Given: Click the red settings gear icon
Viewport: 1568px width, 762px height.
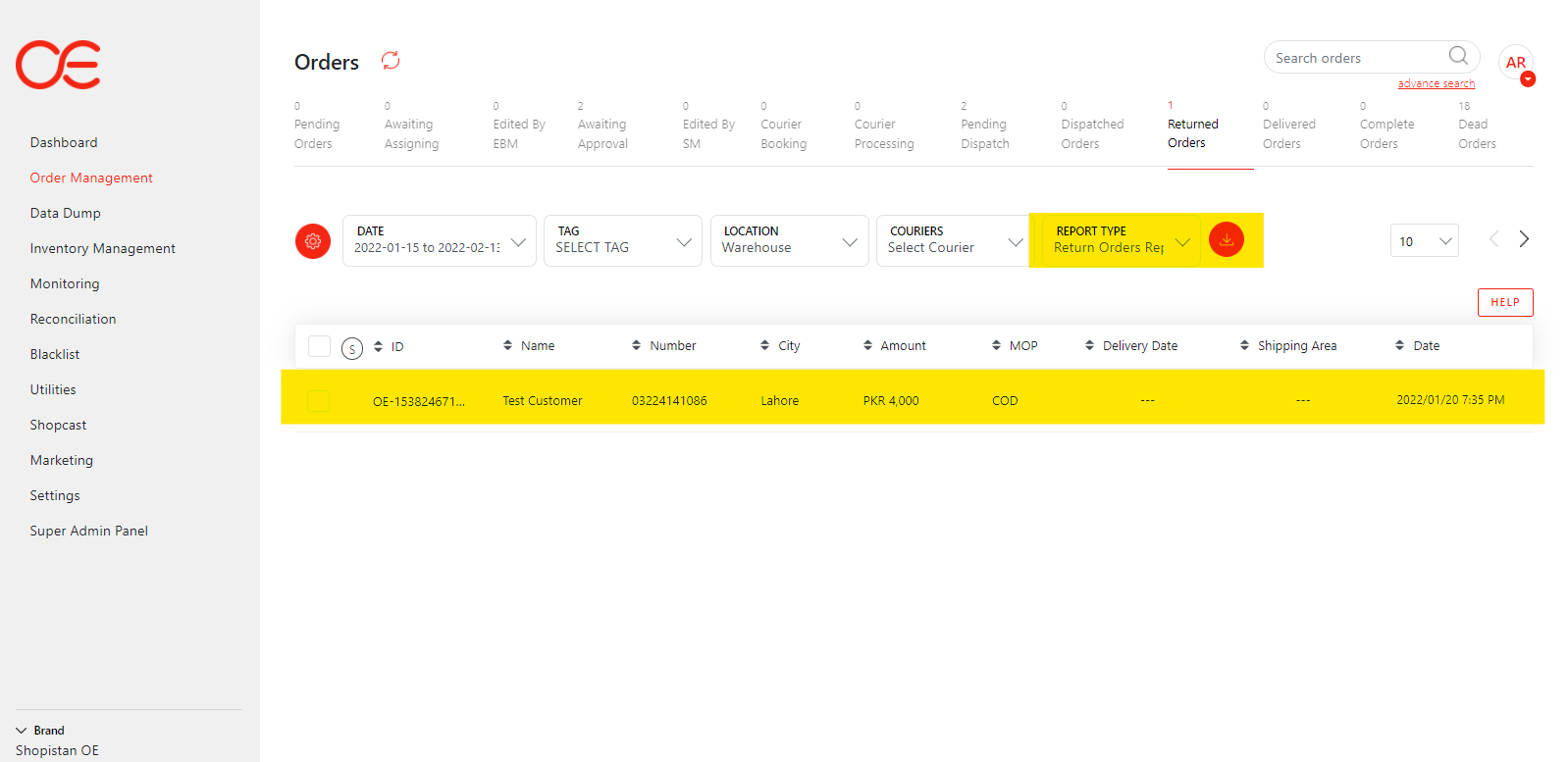Looking at the screenshot, I should coord(313,241).
